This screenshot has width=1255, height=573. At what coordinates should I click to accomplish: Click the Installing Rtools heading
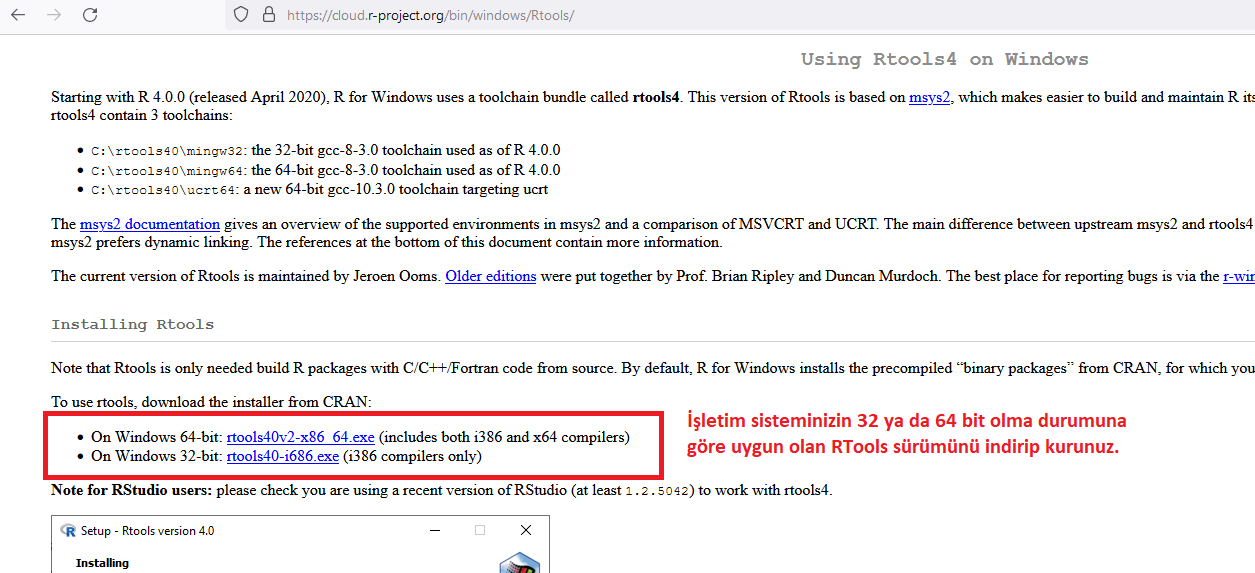pos(132,325)
